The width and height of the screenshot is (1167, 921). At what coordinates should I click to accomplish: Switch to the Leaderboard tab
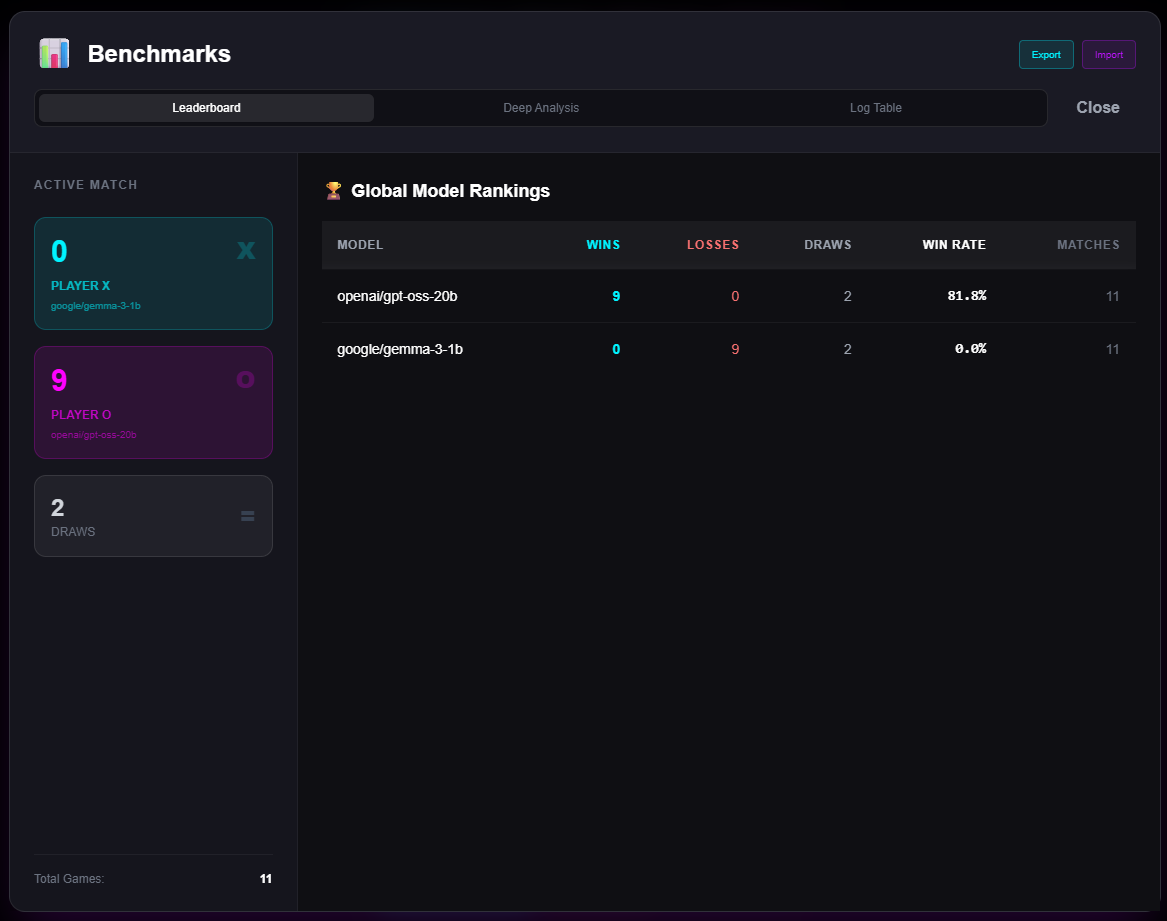[x=206, y=108]
